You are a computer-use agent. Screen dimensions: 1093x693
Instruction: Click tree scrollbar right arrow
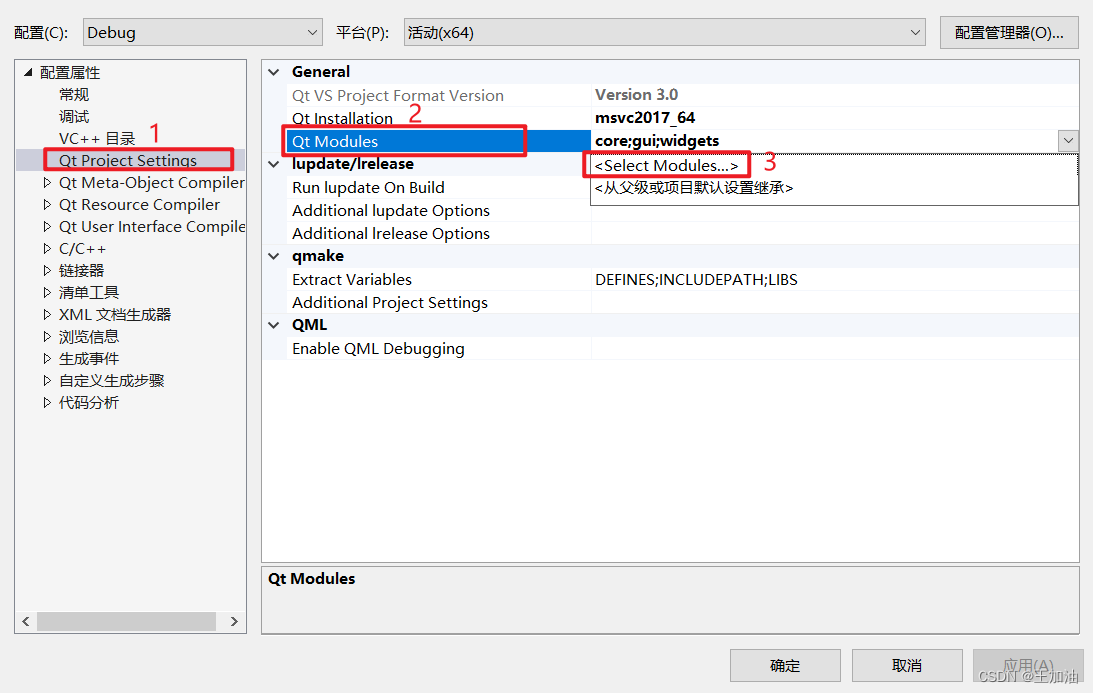point(234,621)
